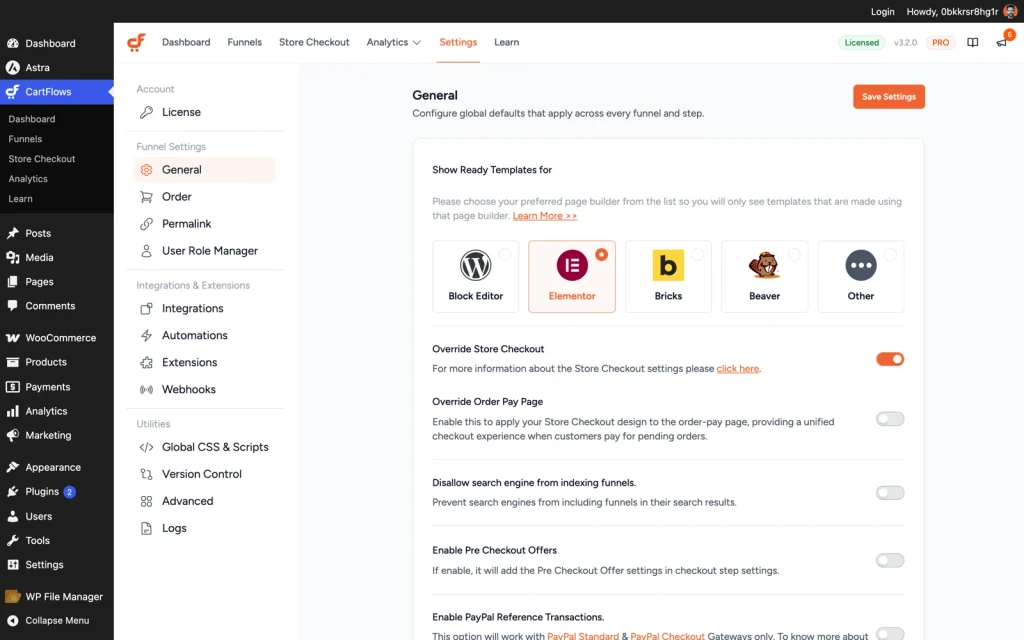Click the Extensions puzzle icon
This screenshot has height=640, width=1024.
point(146,362)
